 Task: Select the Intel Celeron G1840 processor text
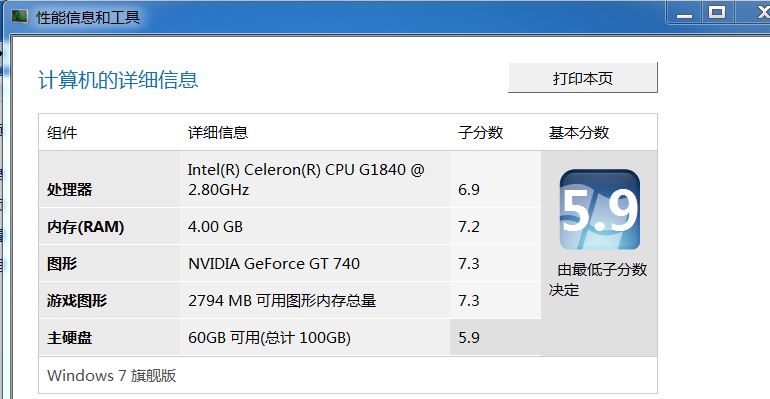pos(306,180)
